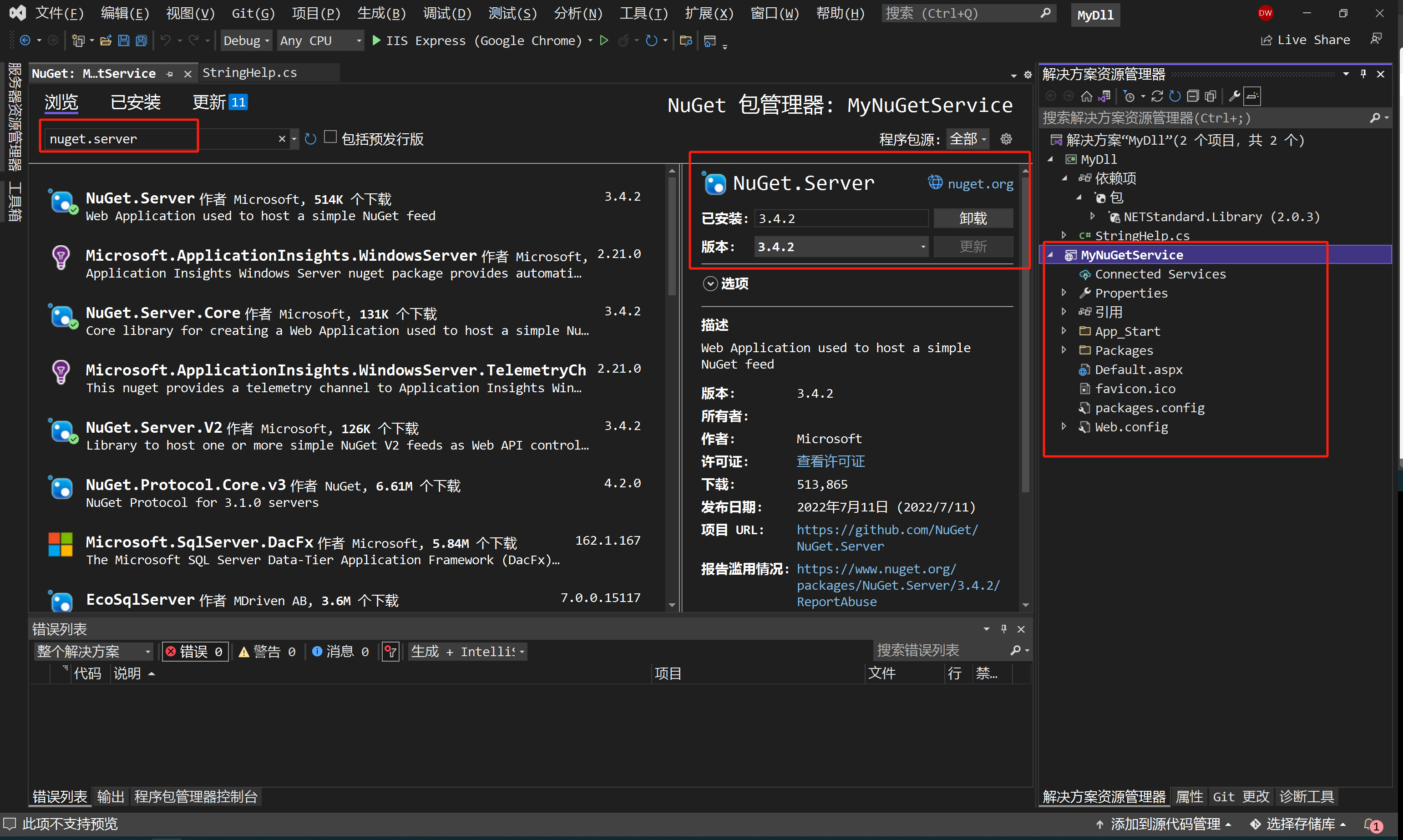Click Collapse All icon in Solution Explorer

1192,96
